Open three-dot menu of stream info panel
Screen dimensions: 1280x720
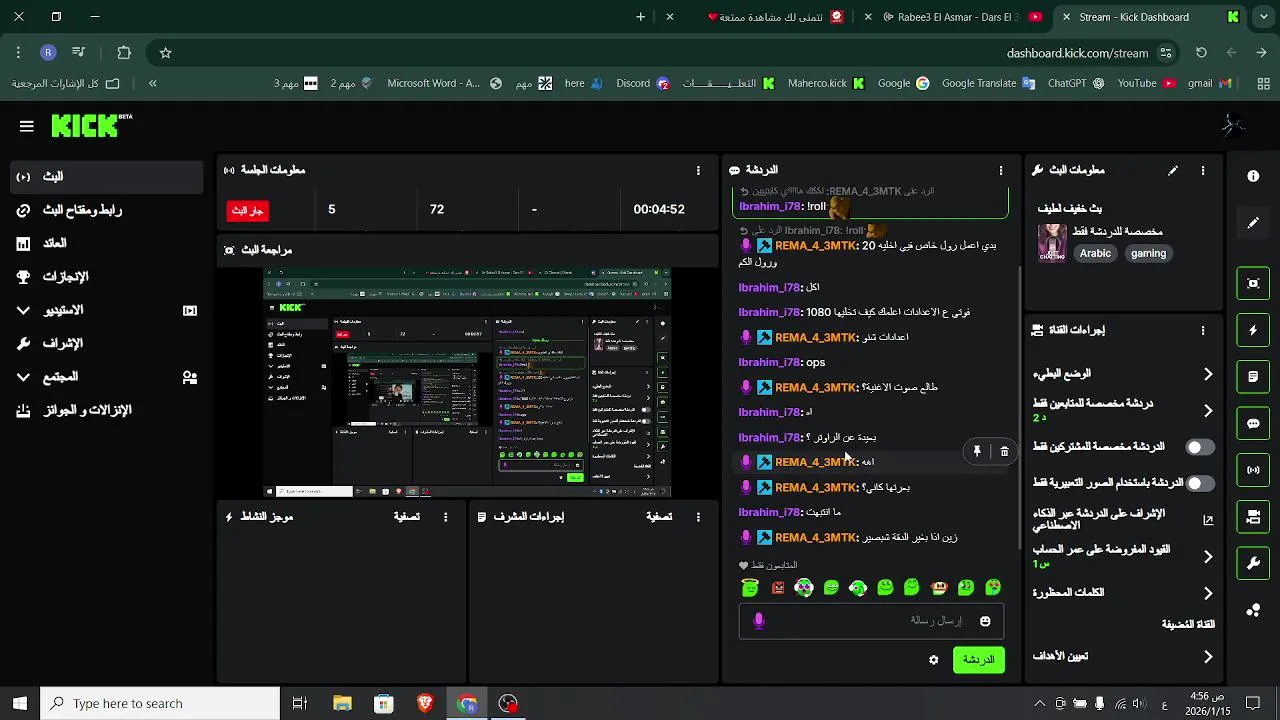point(1203,171)
